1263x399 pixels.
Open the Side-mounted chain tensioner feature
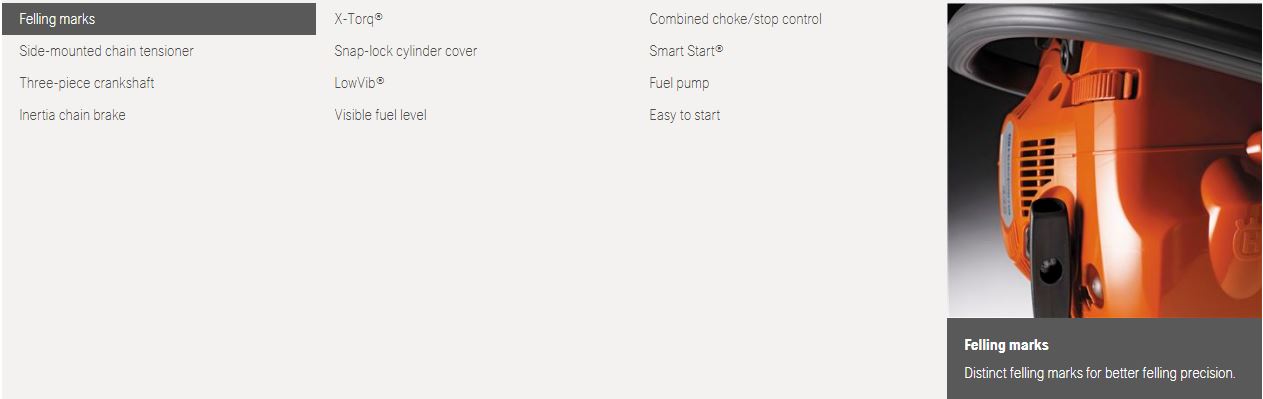[106, 51]
